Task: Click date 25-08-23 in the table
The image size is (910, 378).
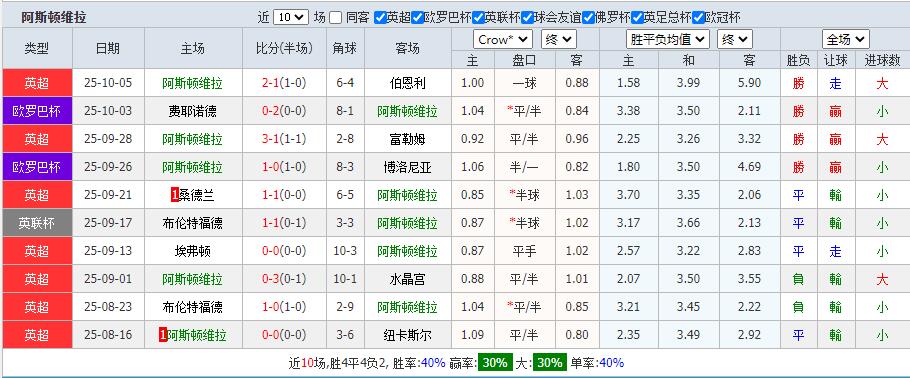Action: 108,307
